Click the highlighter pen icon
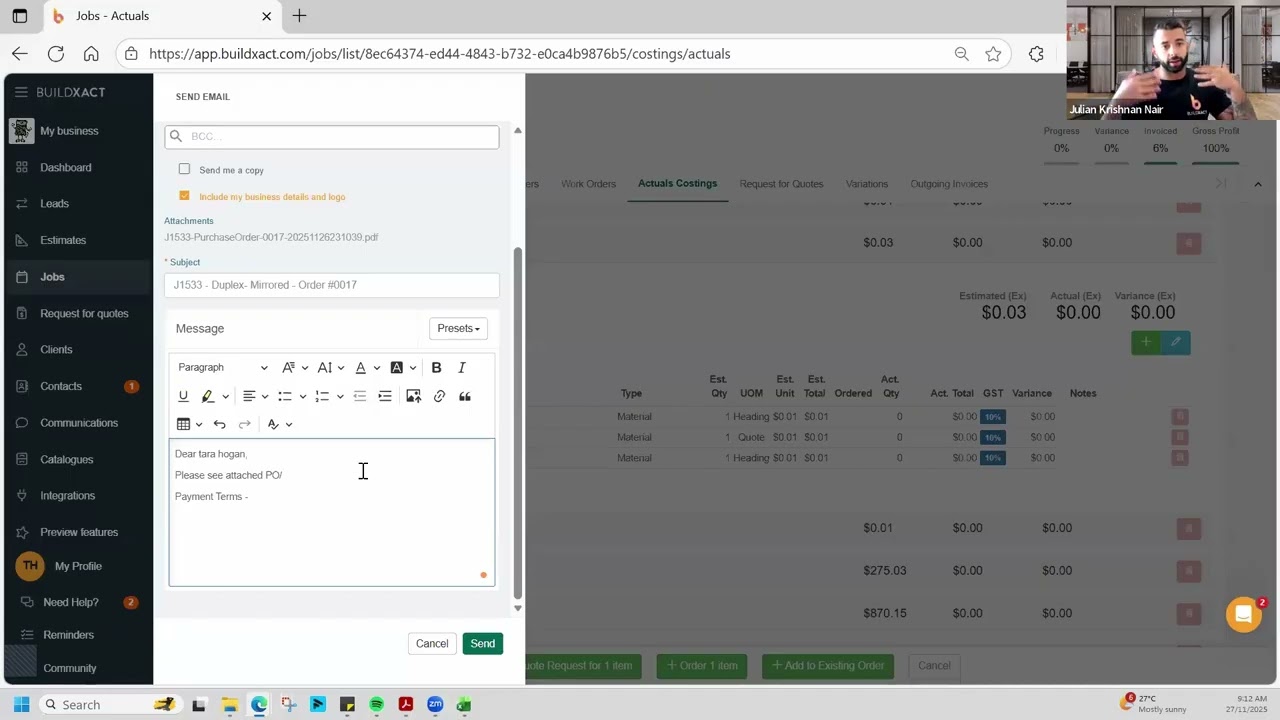 (208, 397)
